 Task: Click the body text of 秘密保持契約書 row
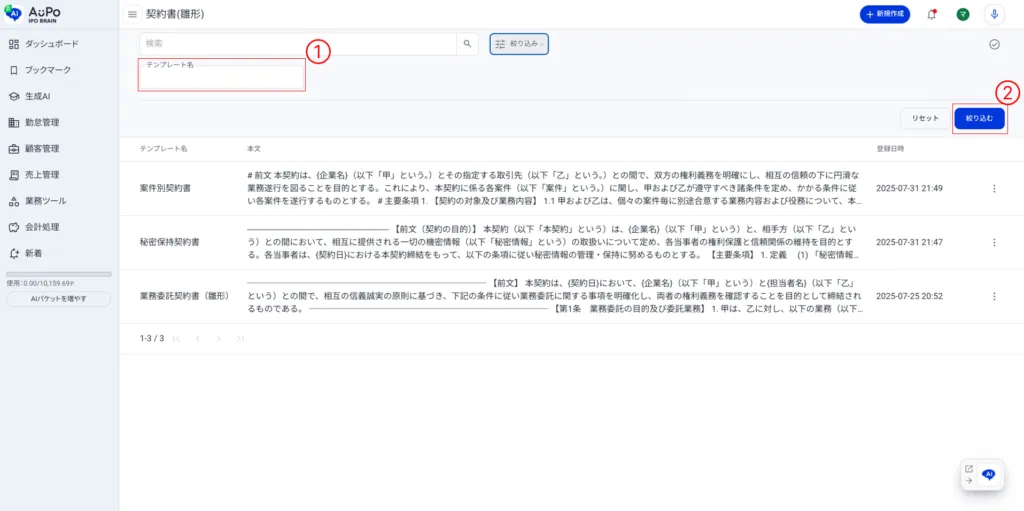pos(554,242)
